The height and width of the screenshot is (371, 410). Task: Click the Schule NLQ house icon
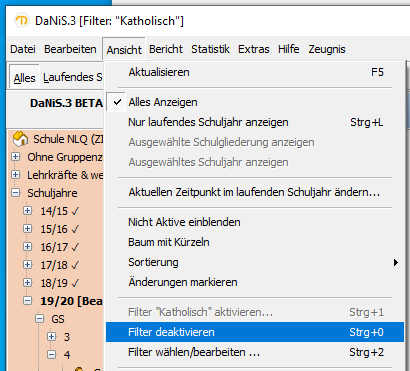tap(20, 139)
